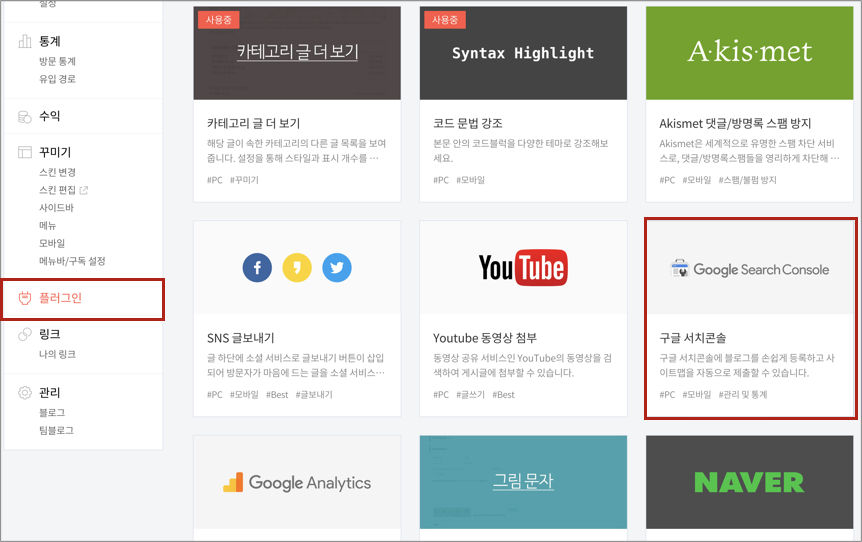Click #글쓰기 tag on Youtube card

tap(471, 395)
